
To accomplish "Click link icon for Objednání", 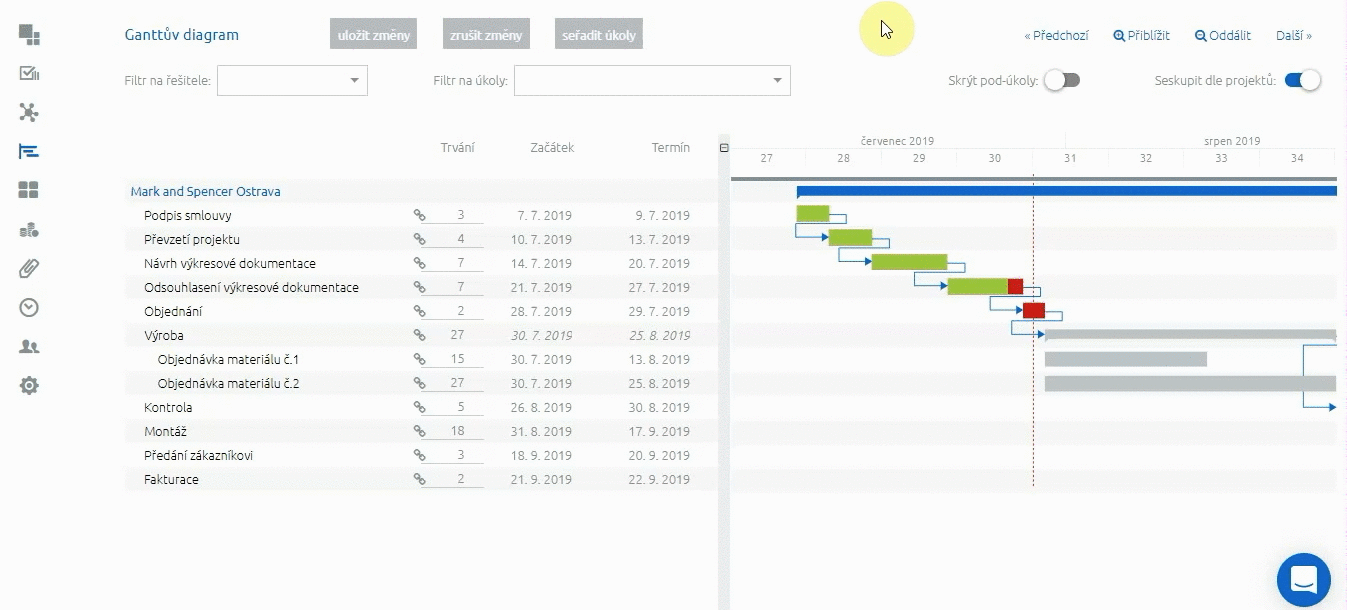I will (420, 311).
